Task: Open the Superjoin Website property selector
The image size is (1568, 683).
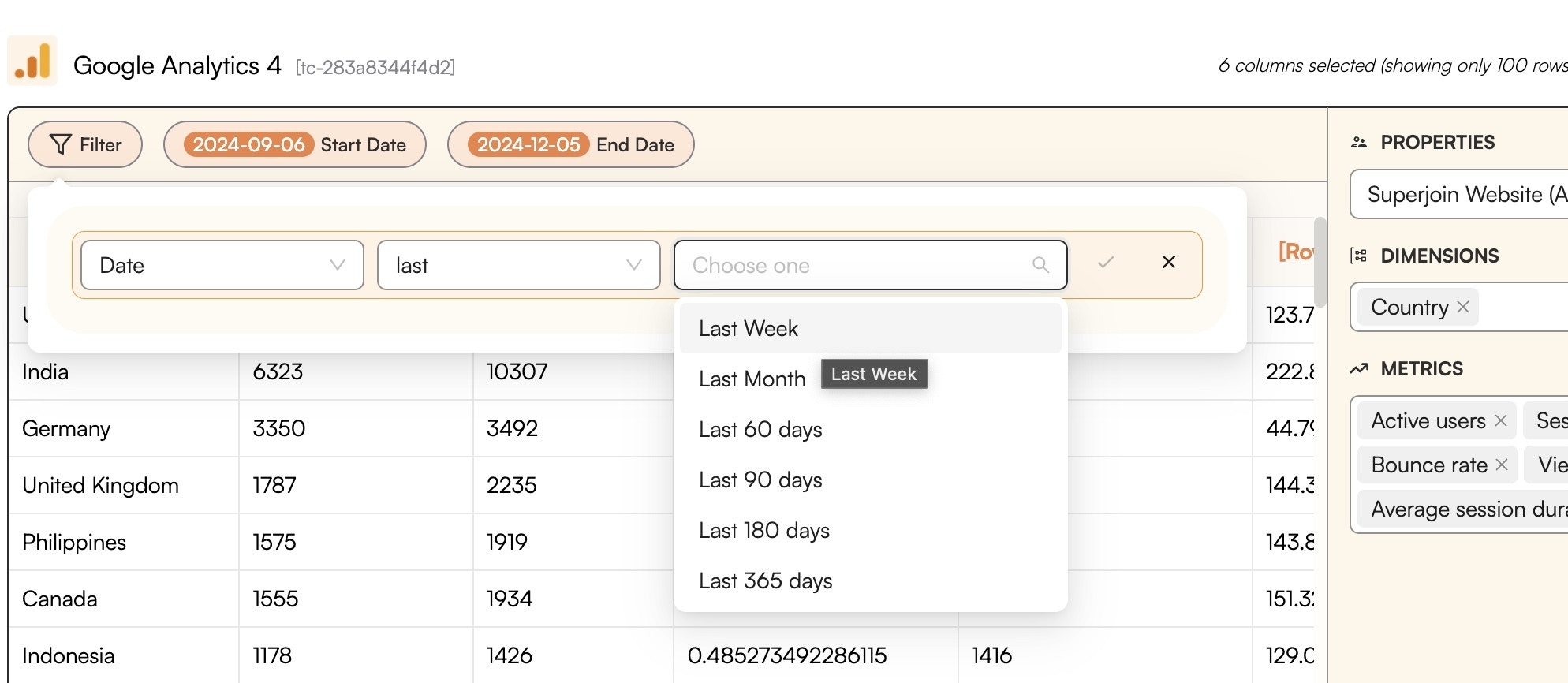Action: click(1459, 194)
